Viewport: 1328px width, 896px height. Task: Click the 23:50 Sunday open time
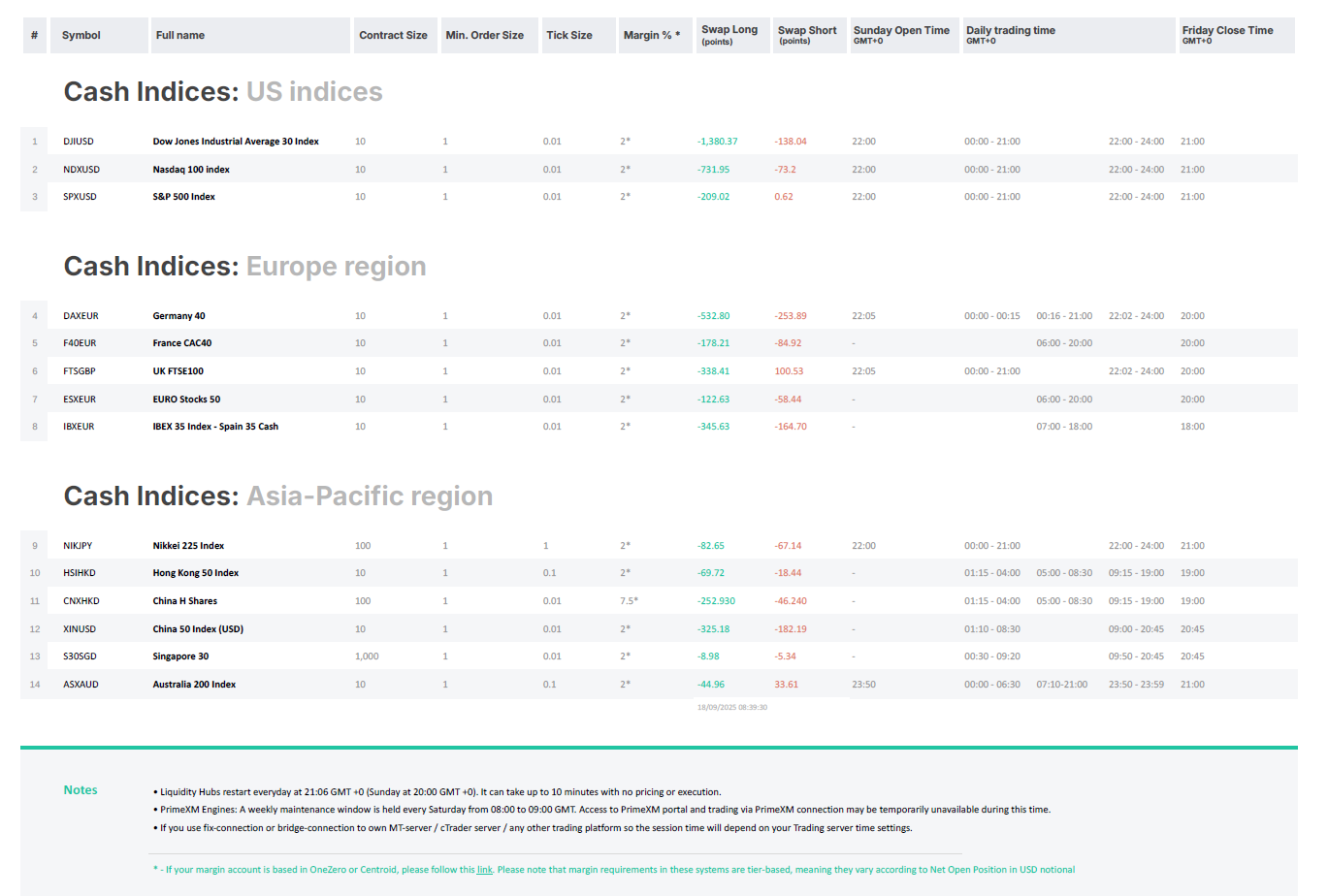coord(863,685)
